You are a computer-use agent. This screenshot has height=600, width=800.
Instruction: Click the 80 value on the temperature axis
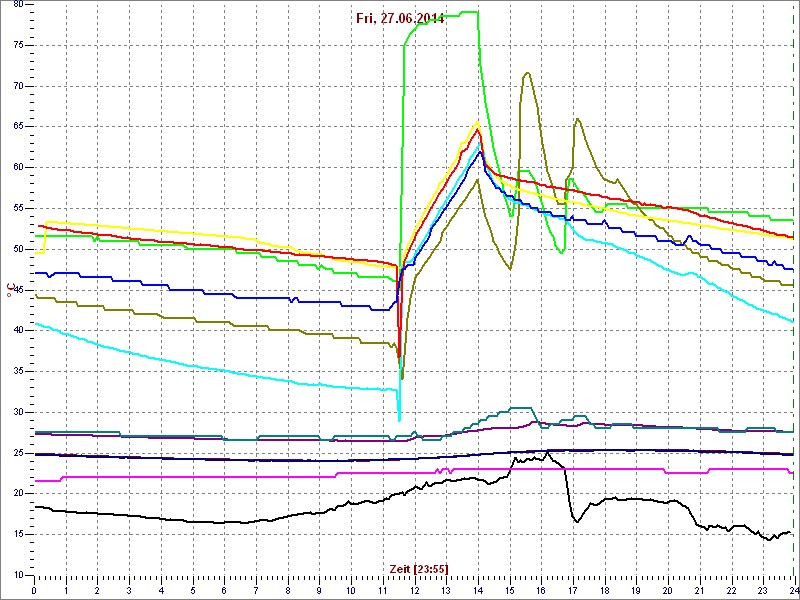17,3
